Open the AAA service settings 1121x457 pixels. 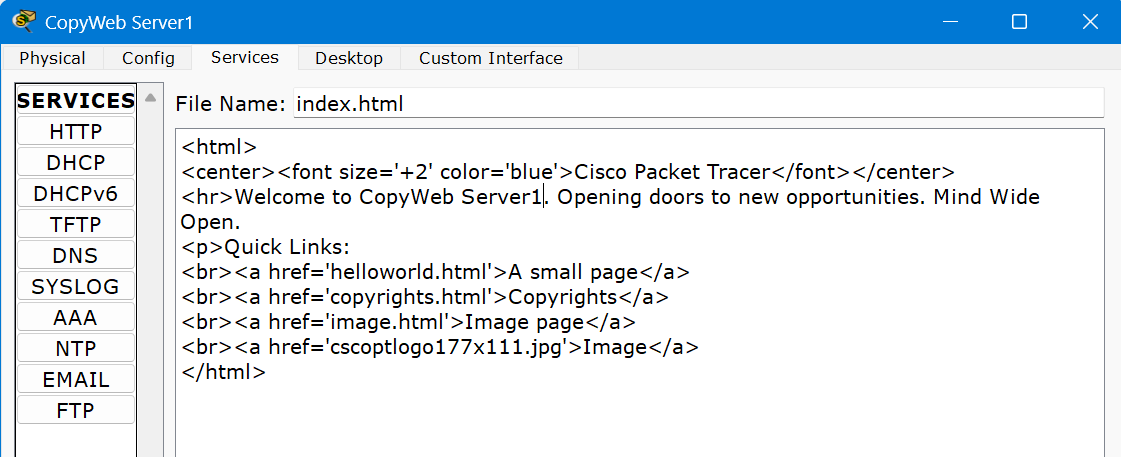(x=76, y=317)
